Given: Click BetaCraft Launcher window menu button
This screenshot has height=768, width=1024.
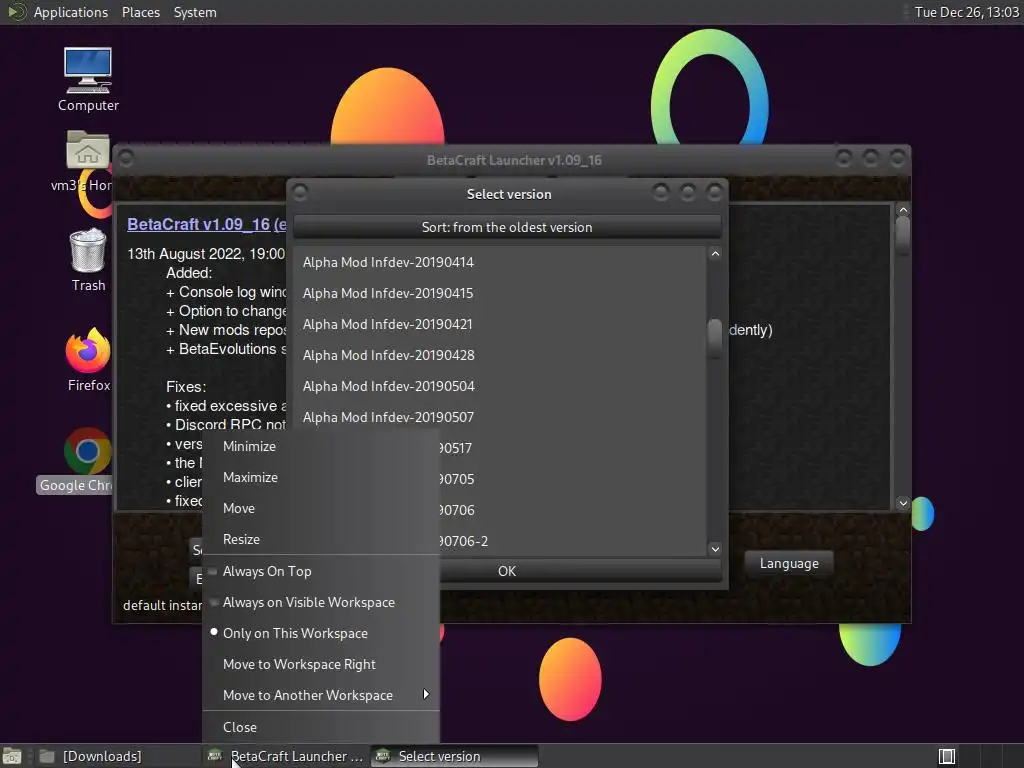Looking at the screenshot, I should [127, 159].
